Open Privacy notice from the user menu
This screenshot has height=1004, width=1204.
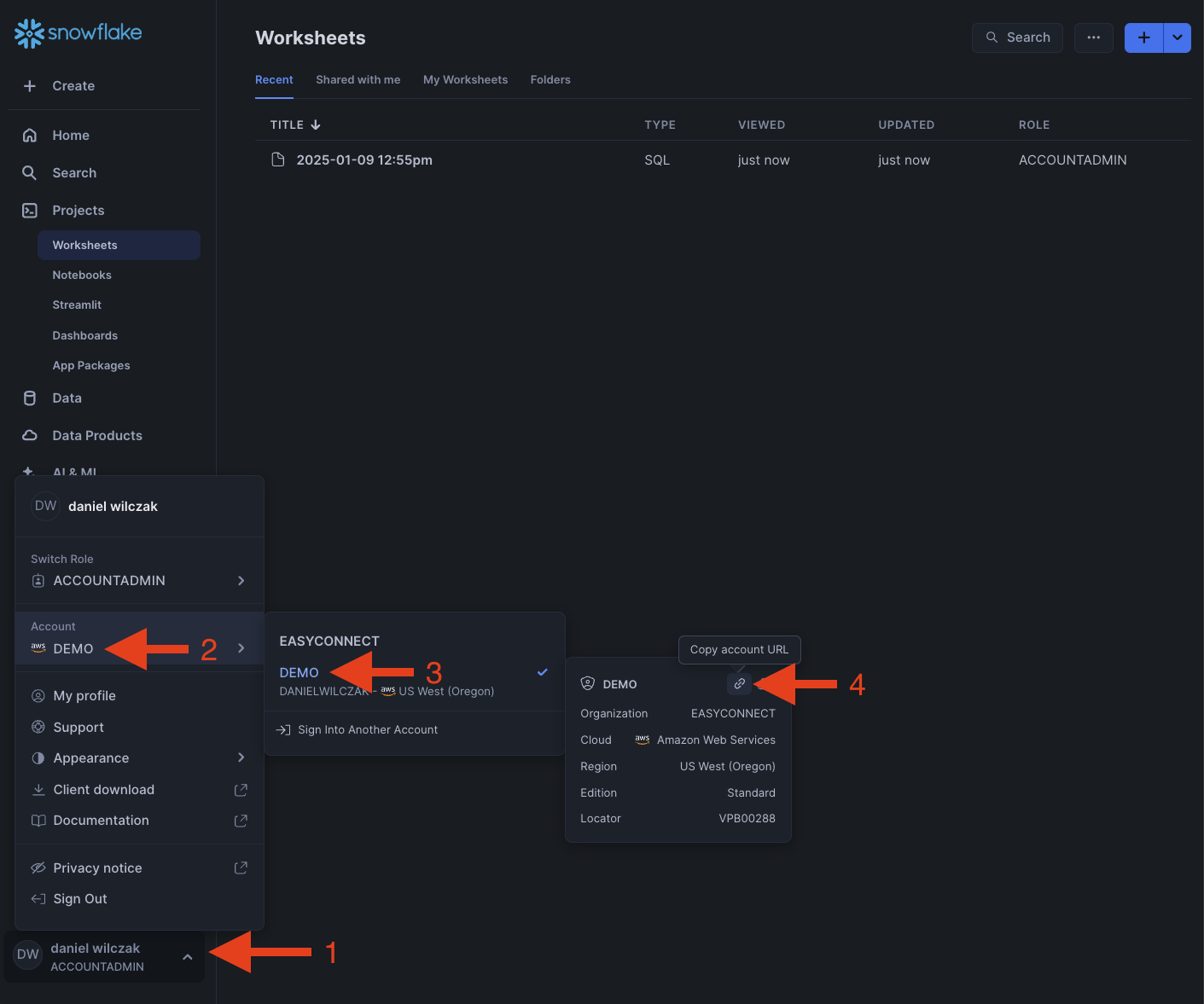point(97,868)
